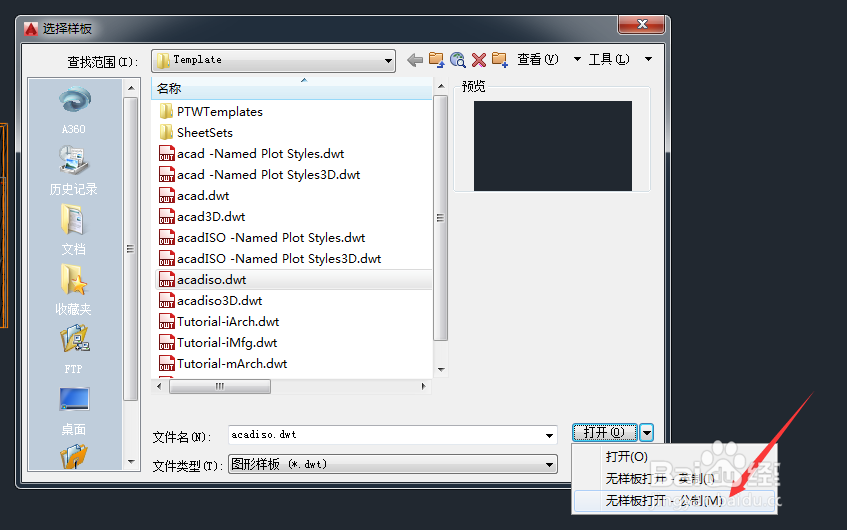Choose 无样板打开 - 公制(M) menu entry
Image resolution: width=847 pixels, height=530 pixels.
tap(674, 501)
